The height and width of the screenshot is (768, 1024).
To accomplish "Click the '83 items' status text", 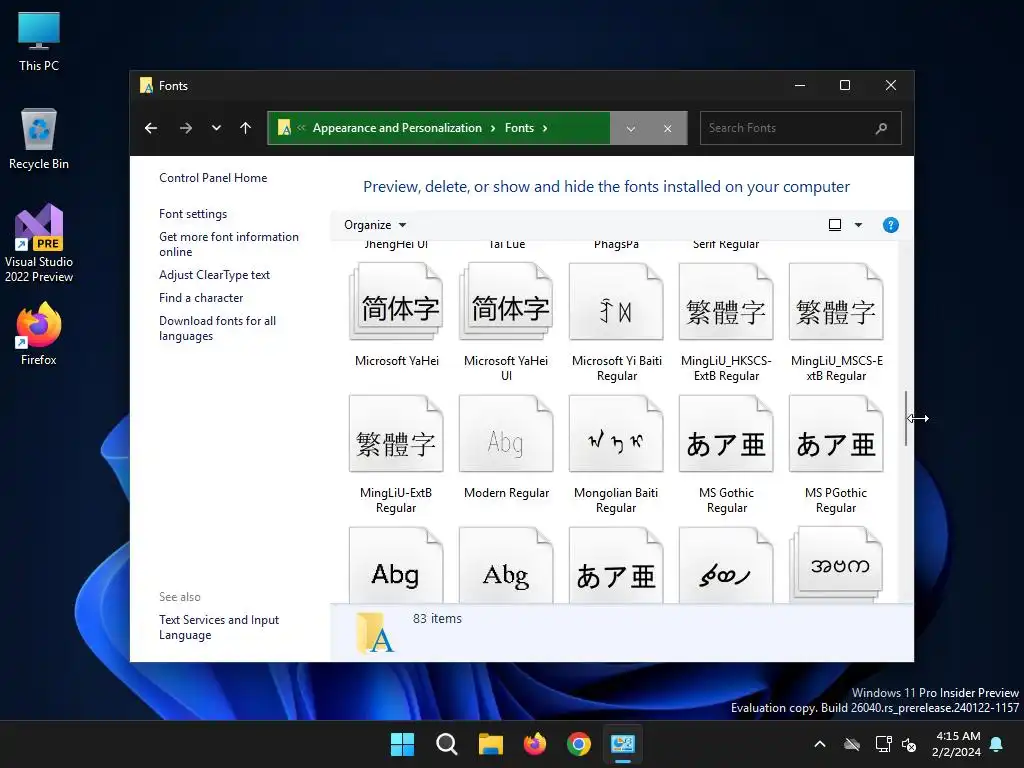I will click(438, 618).
